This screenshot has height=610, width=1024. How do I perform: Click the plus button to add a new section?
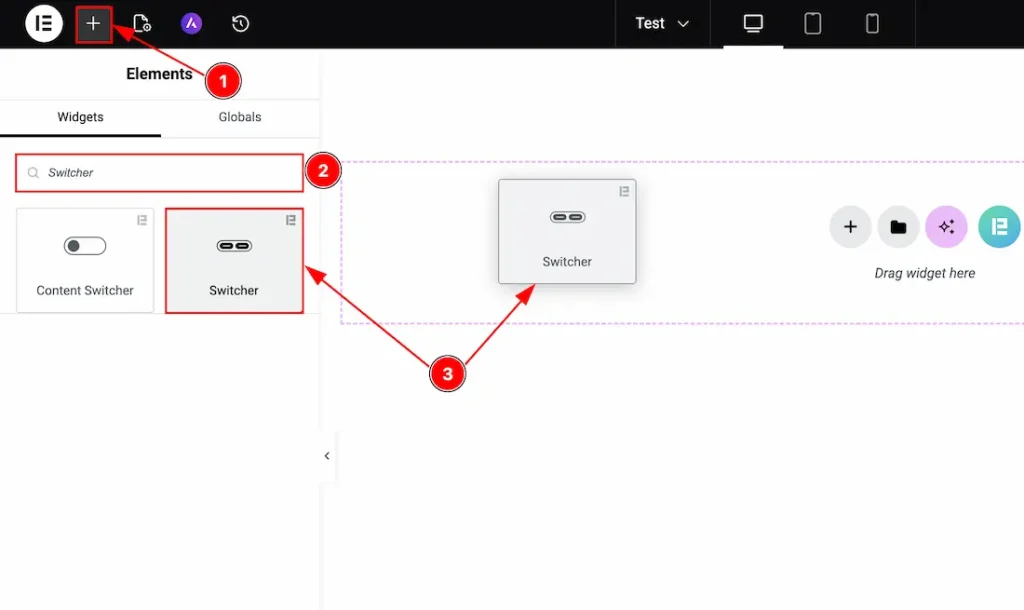[x=850, y=227]
